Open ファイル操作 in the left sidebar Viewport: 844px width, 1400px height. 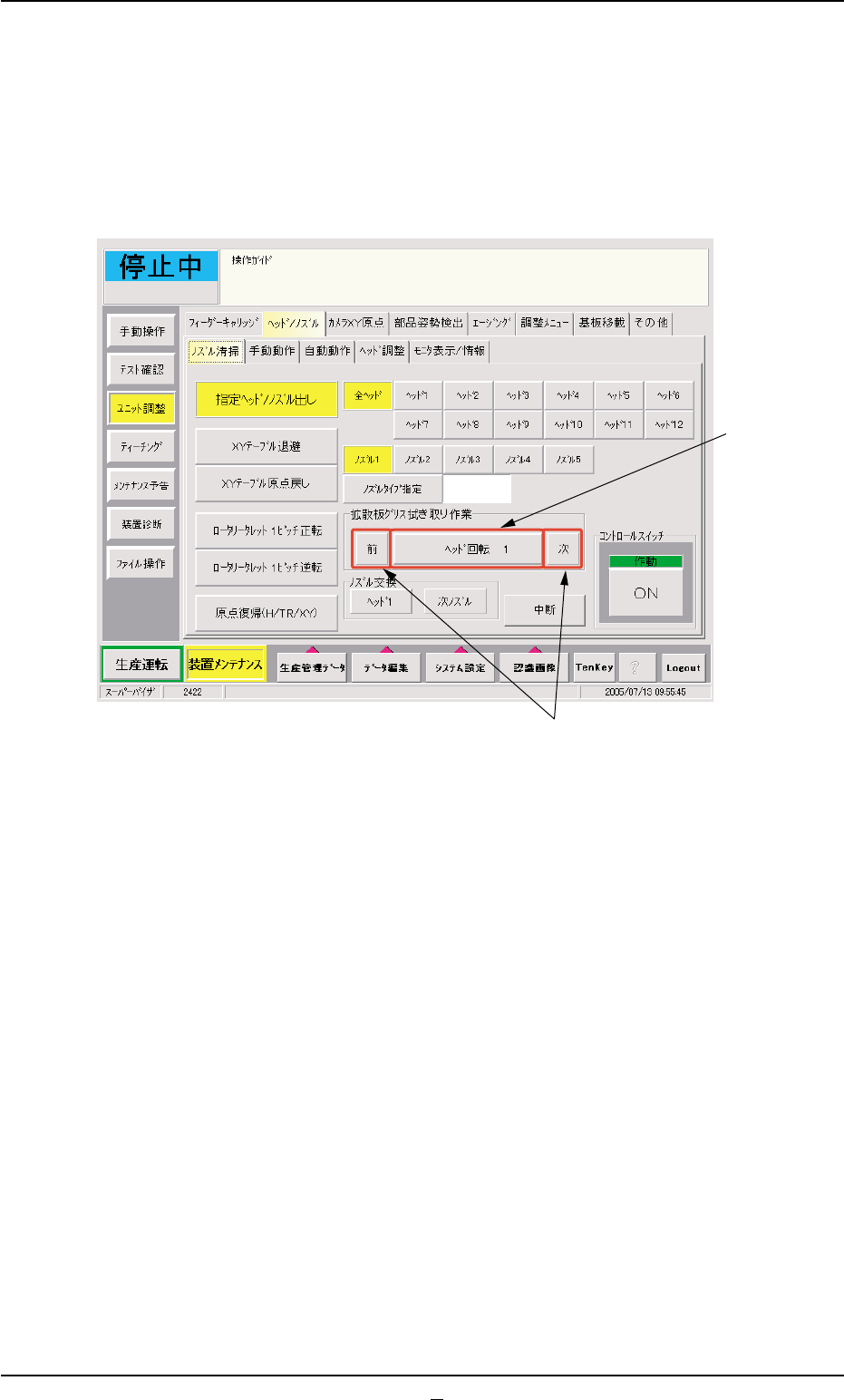[141, 563]
